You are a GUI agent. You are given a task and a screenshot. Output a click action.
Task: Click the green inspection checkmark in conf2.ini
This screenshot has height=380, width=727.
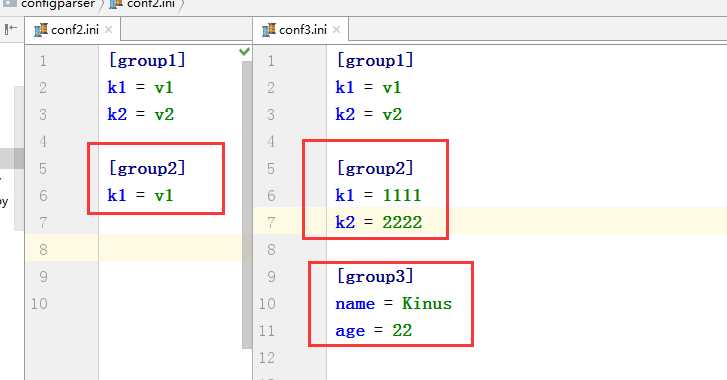pyautogui.click(x=244, y=51)
